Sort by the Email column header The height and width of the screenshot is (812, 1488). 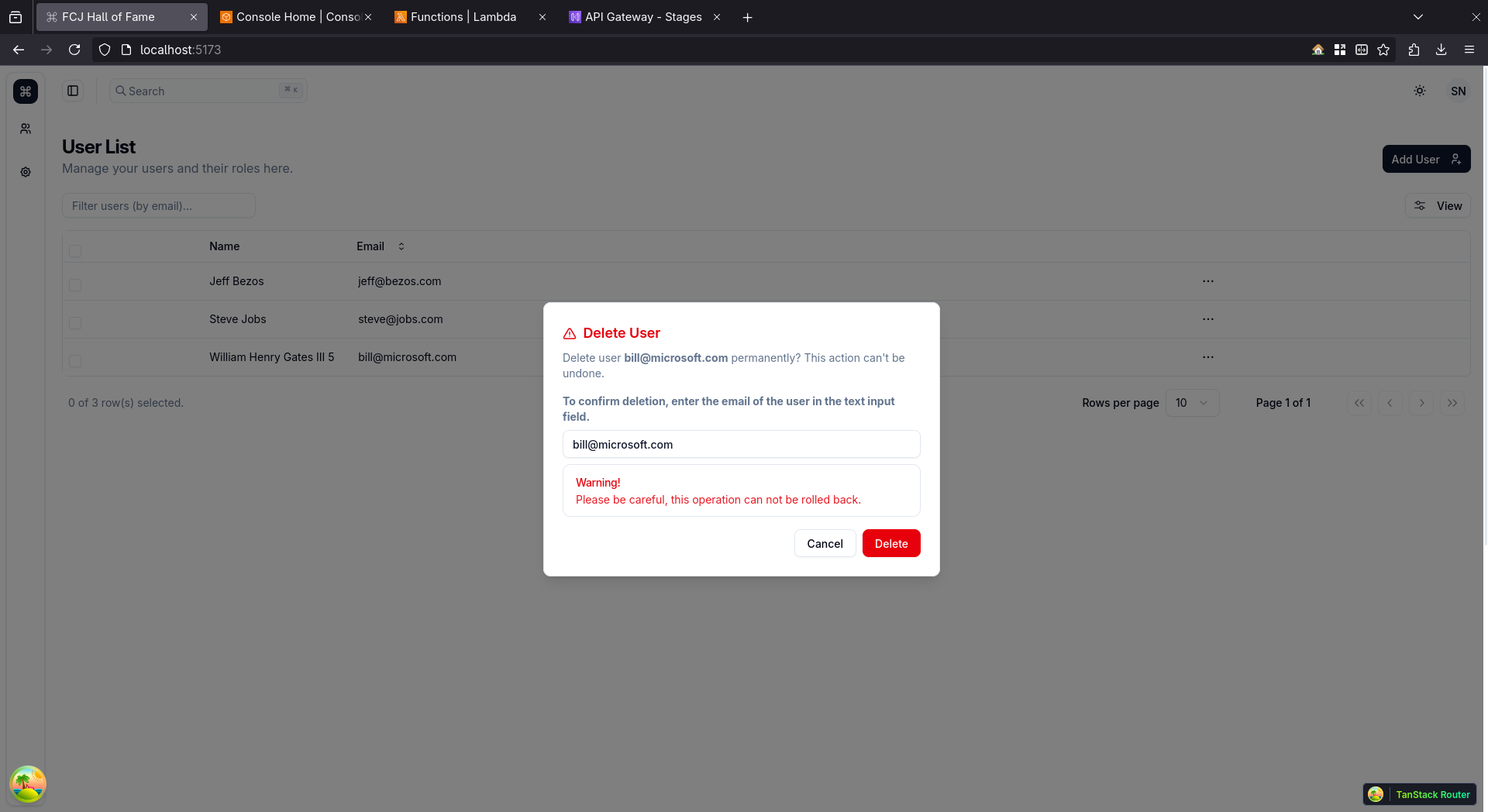pyautogui.click(x=381, y=246)
